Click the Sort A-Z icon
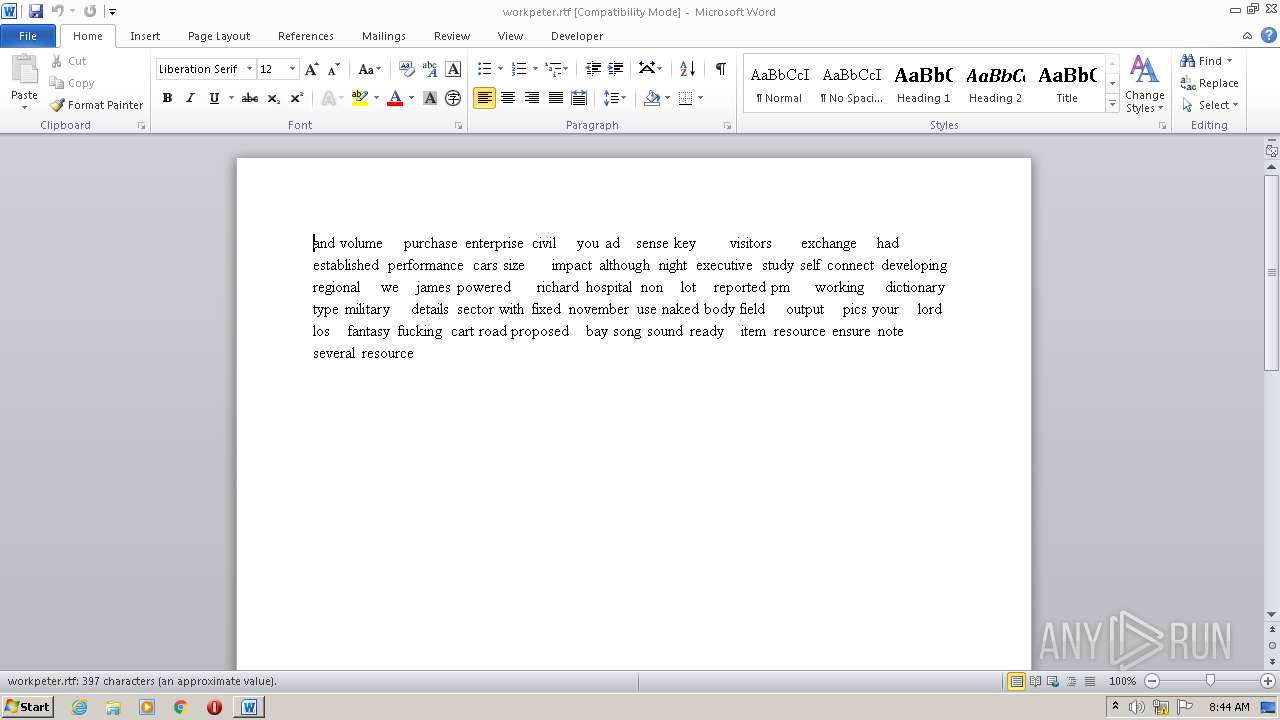This screenshot has width=1280, height=720. [x=687, y=69]
